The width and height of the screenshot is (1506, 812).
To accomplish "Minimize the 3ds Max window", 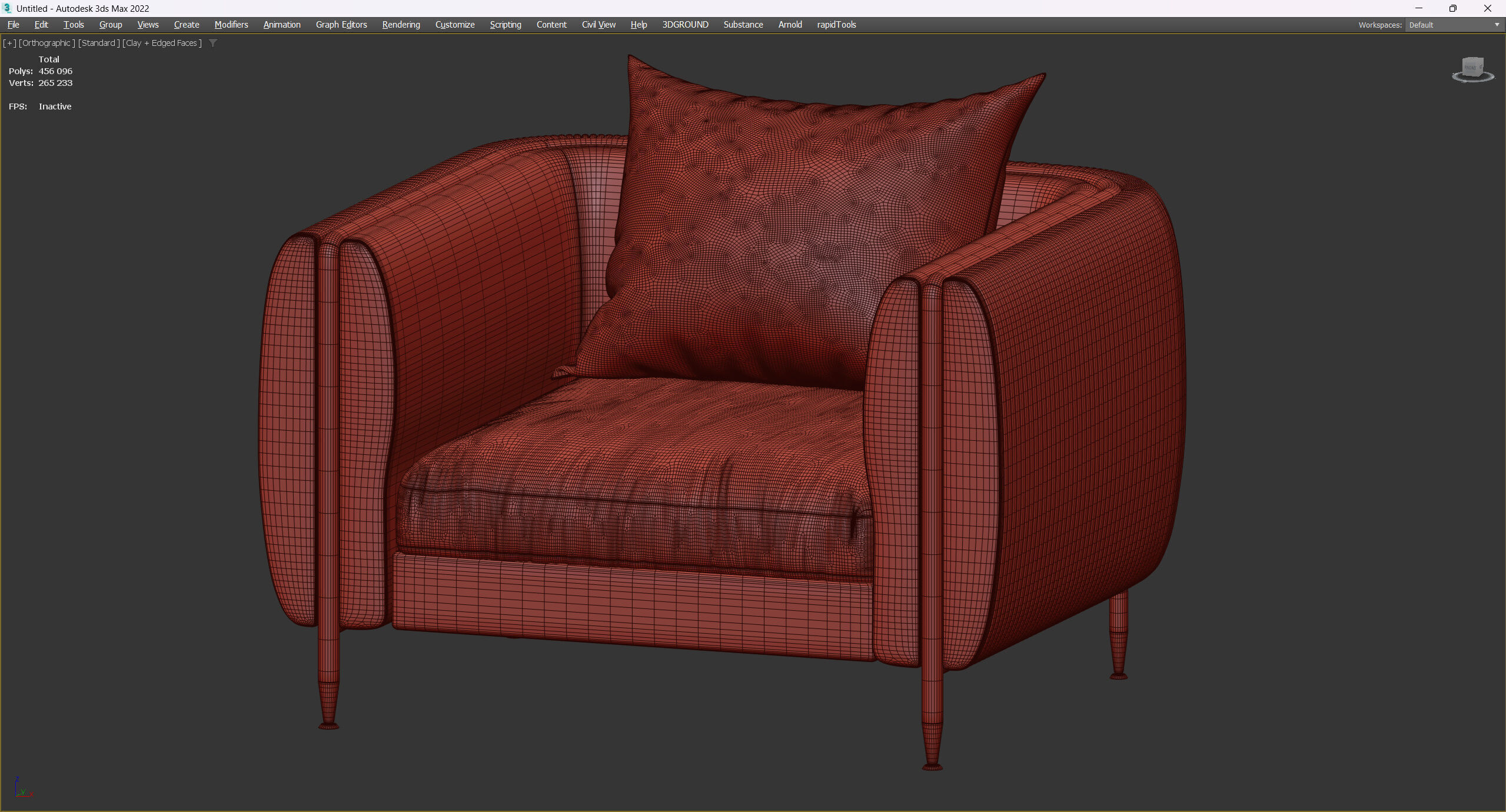I will (1419, 8).
